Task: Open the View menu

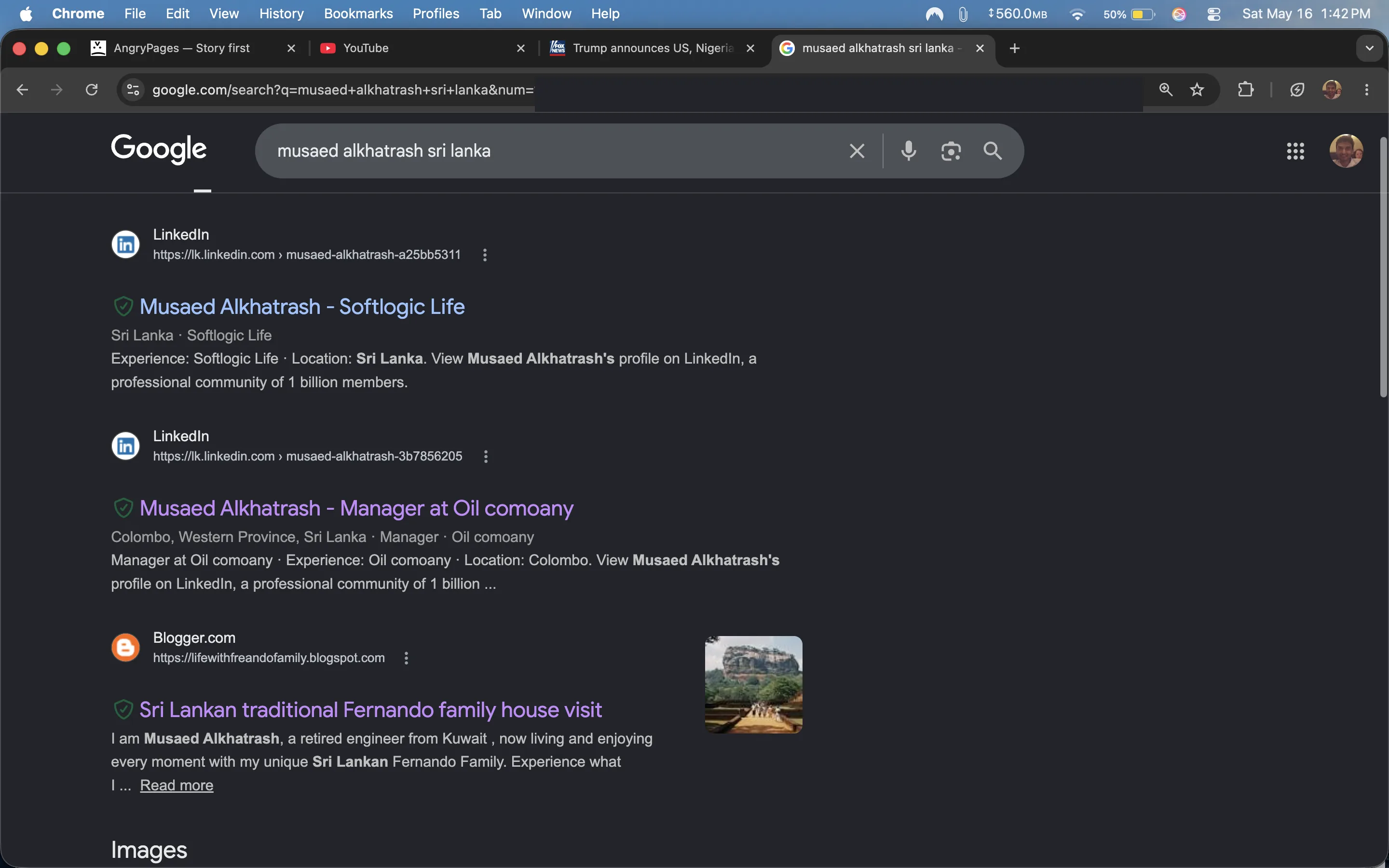Action: click(x=224, y=14)
